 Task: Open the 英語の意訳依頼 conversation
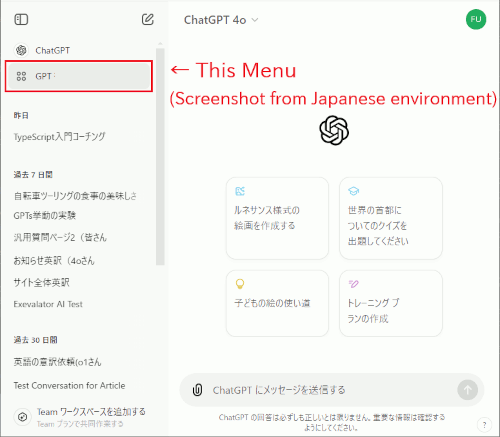[57, 362]
